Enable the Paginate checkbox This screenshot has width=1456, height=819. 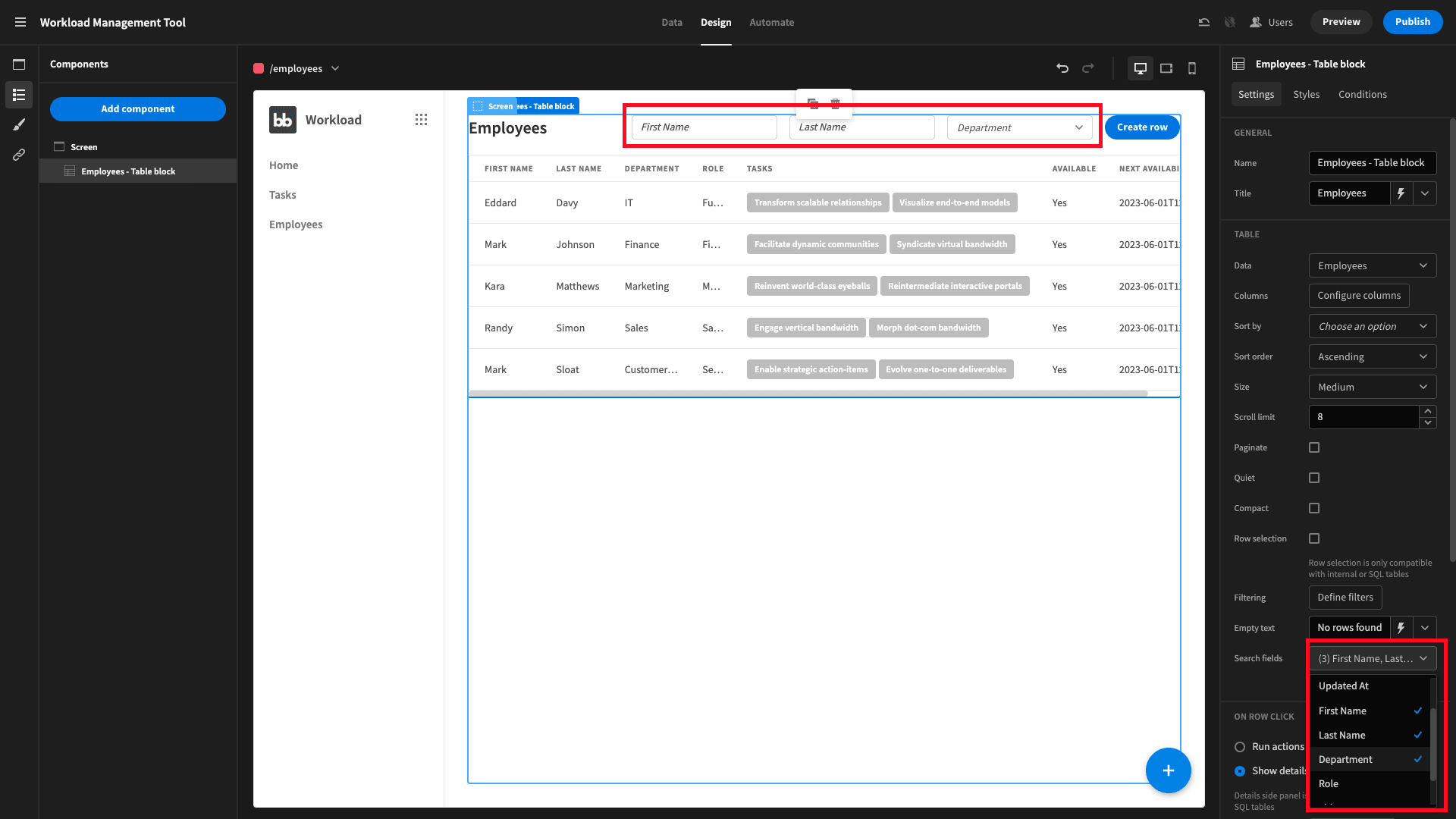click(1314, 447)
